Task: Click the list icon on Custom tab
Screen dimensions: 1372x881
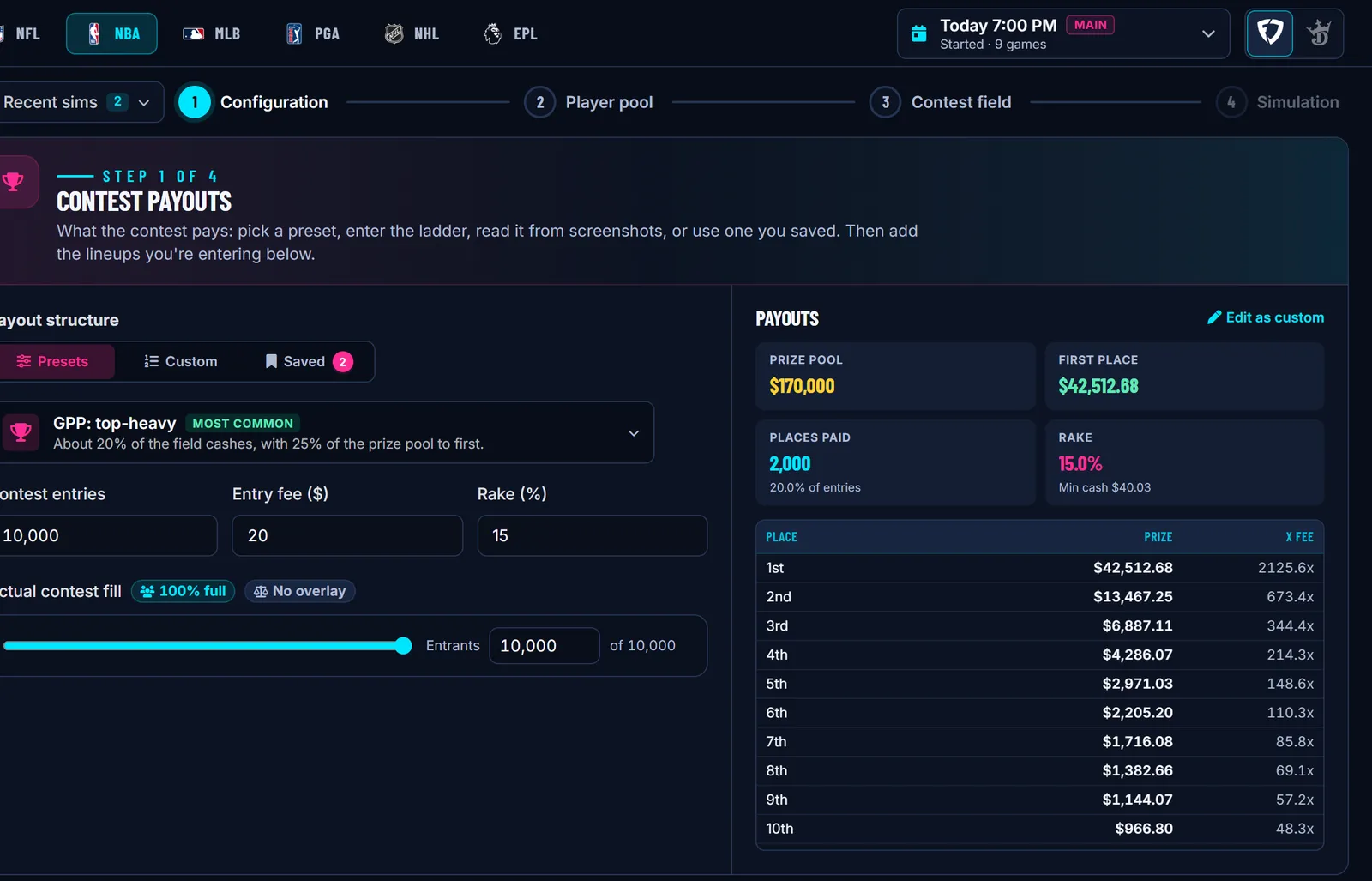Action: click(152, 361)
